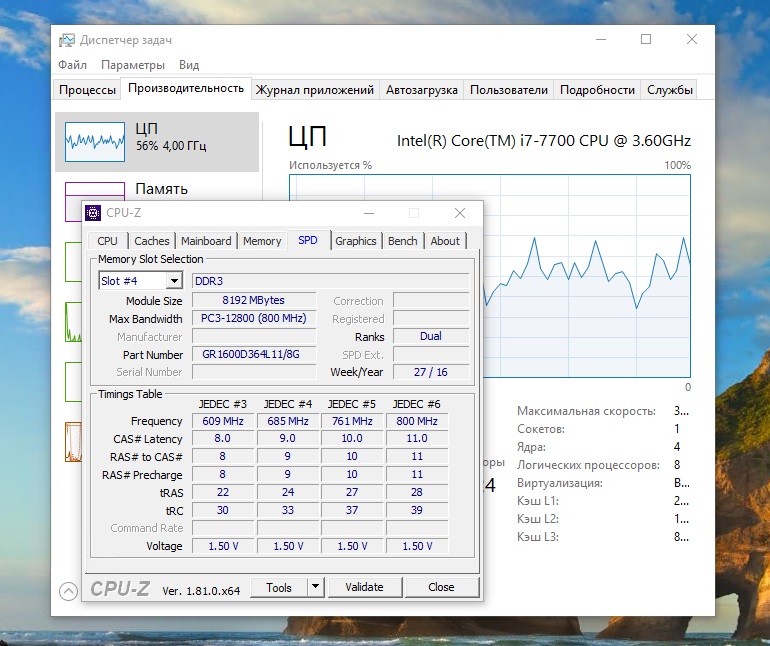Switch to the CPU tab in CPU-Z
This screenshot has height=646, width=770.
click(x=107, y=241)
